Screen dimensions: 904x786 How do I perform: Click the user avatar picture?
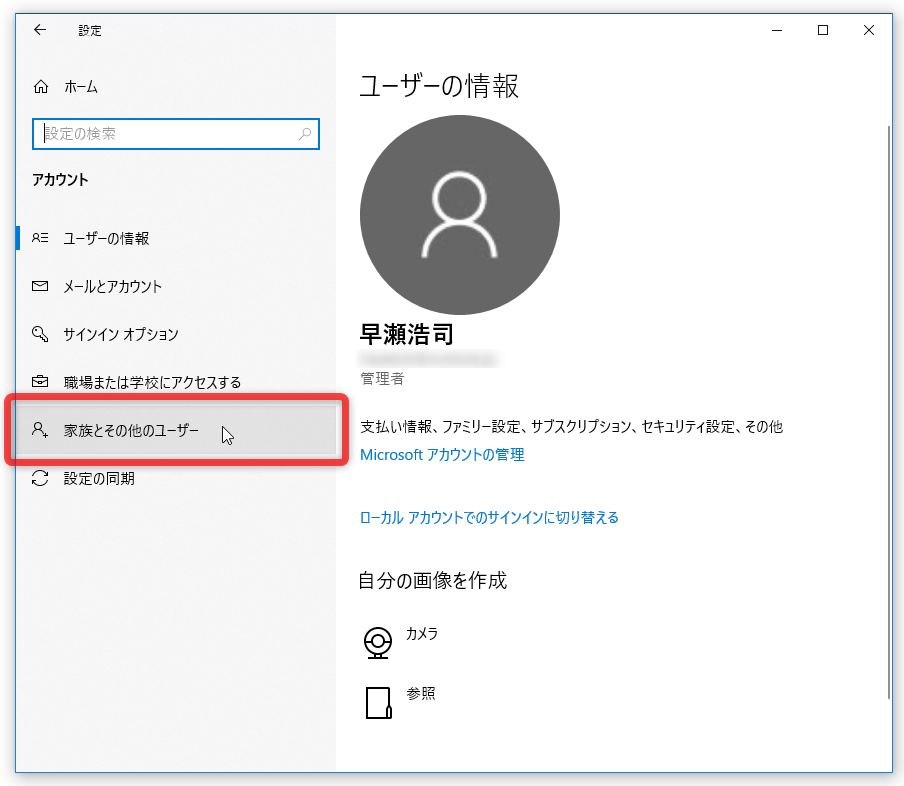click(459, 215)
